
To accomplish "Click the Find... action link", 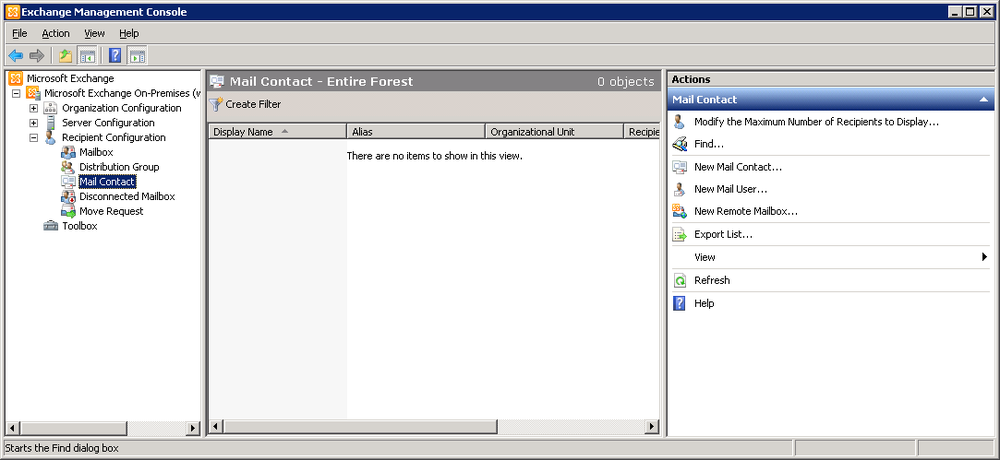I will (x=709, y=144).
